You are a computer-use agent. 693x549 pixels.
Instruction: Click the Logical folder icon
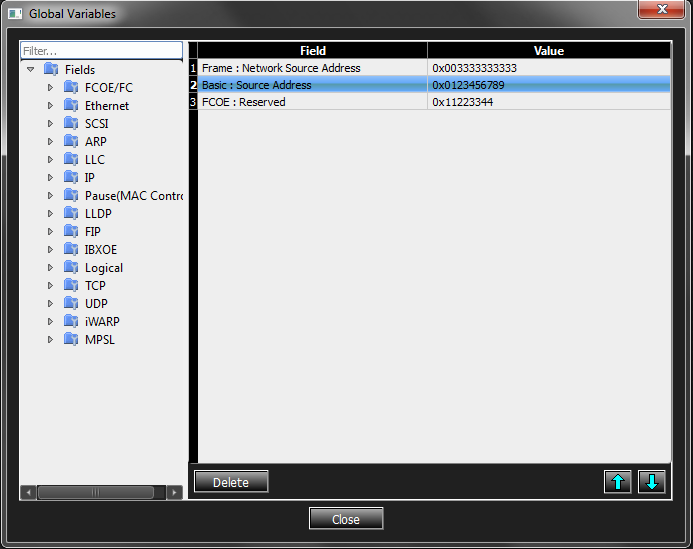click(71, 267)
